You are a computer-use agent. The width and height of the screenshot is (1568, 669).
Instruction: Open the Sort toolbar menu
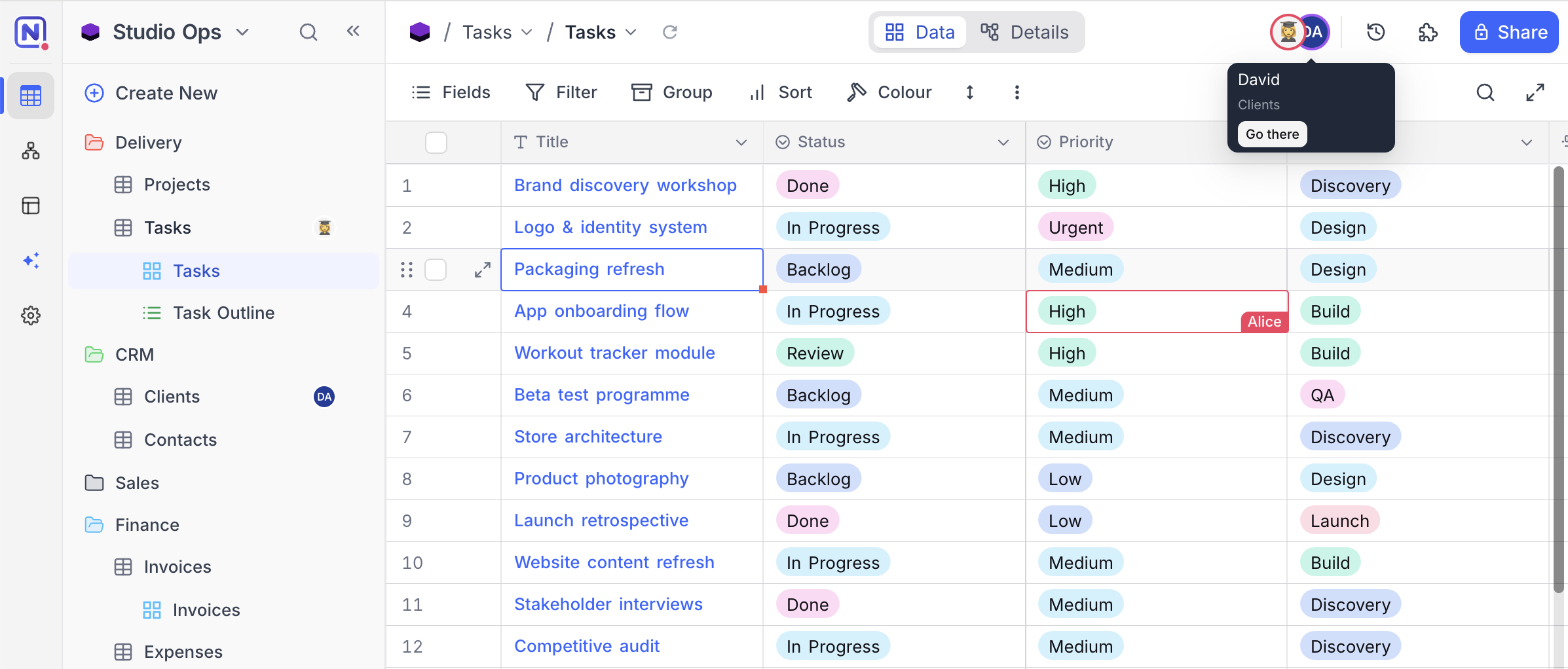tap(780, 92)
